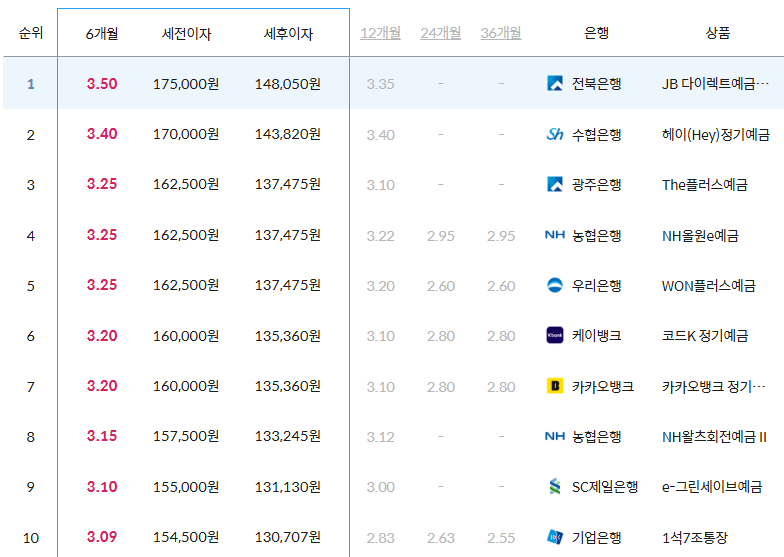The image size is (784, 557).
Task: Click the 143,820원 after-tax interest
Action: [288, 134]
